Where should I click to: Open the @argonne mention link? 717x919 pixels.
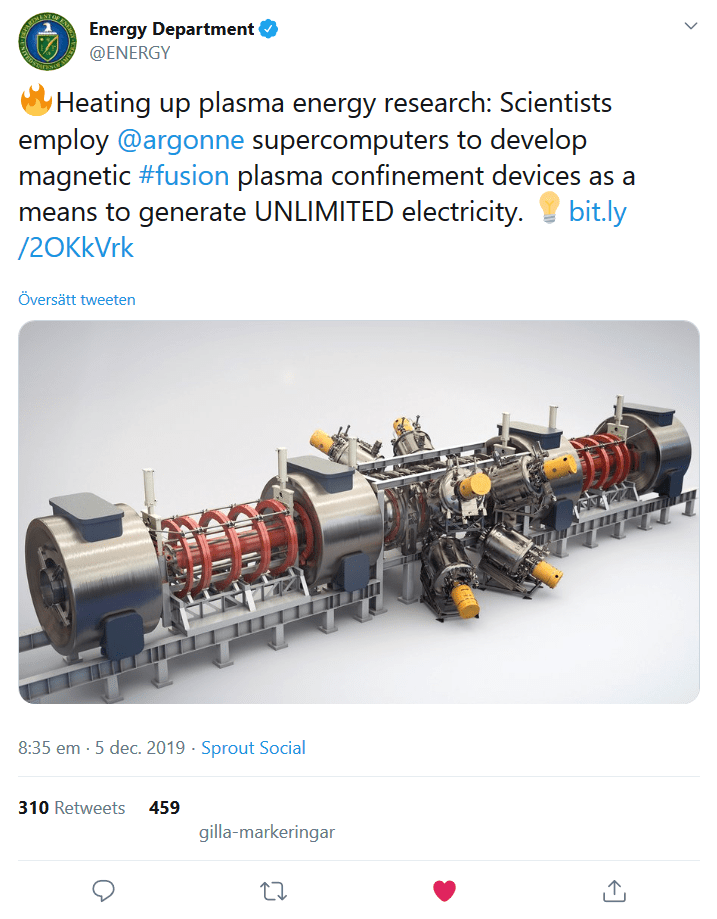point(180,139)
